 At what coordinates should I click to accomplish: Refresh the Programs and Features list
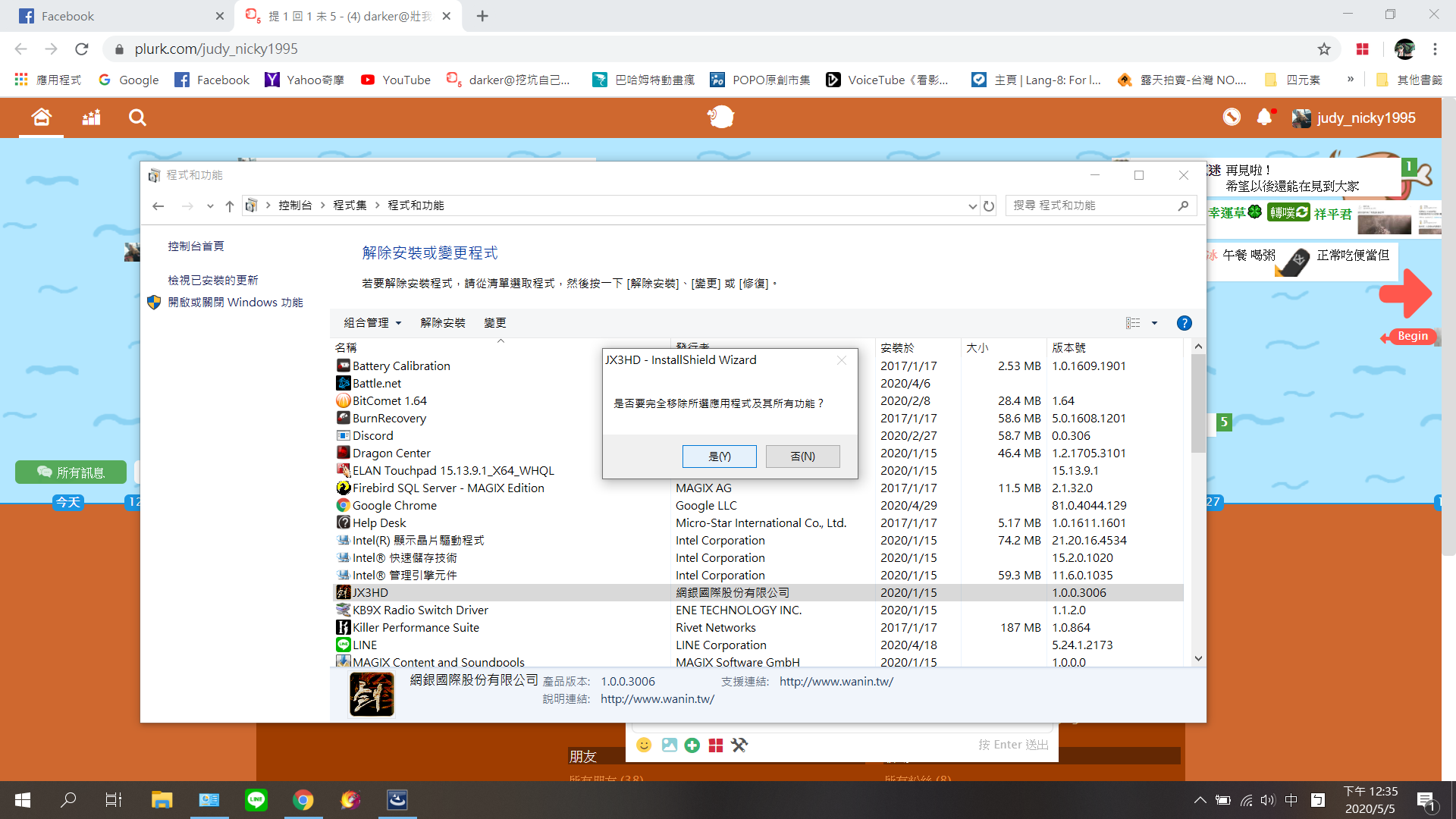coord(989,206)
